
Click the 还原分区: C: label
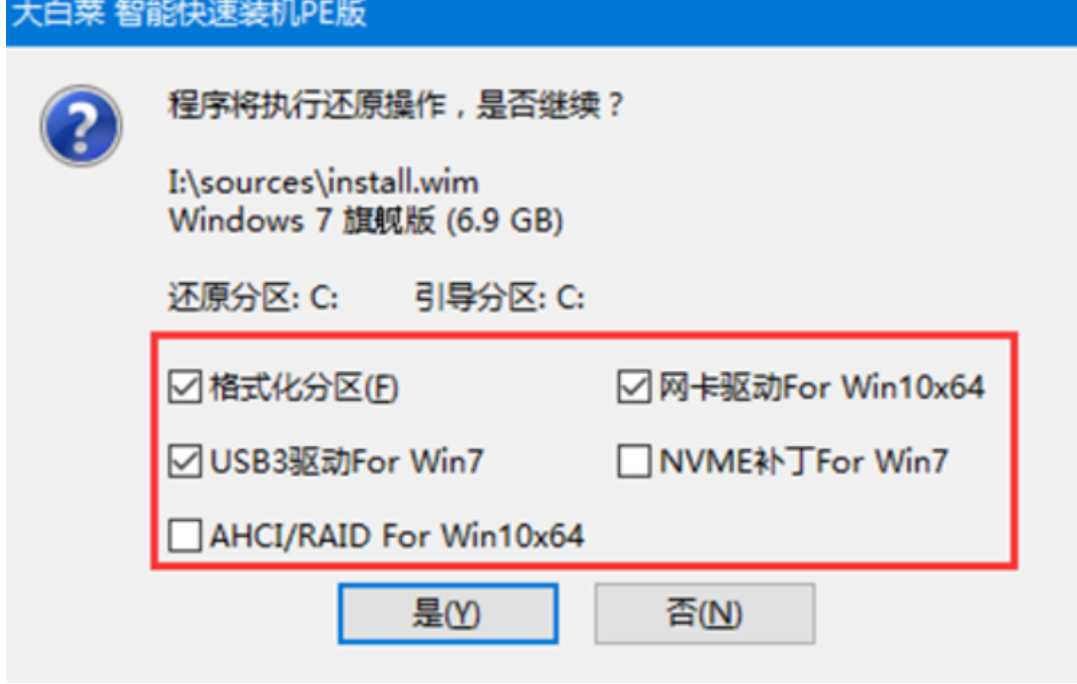(253, 298)
